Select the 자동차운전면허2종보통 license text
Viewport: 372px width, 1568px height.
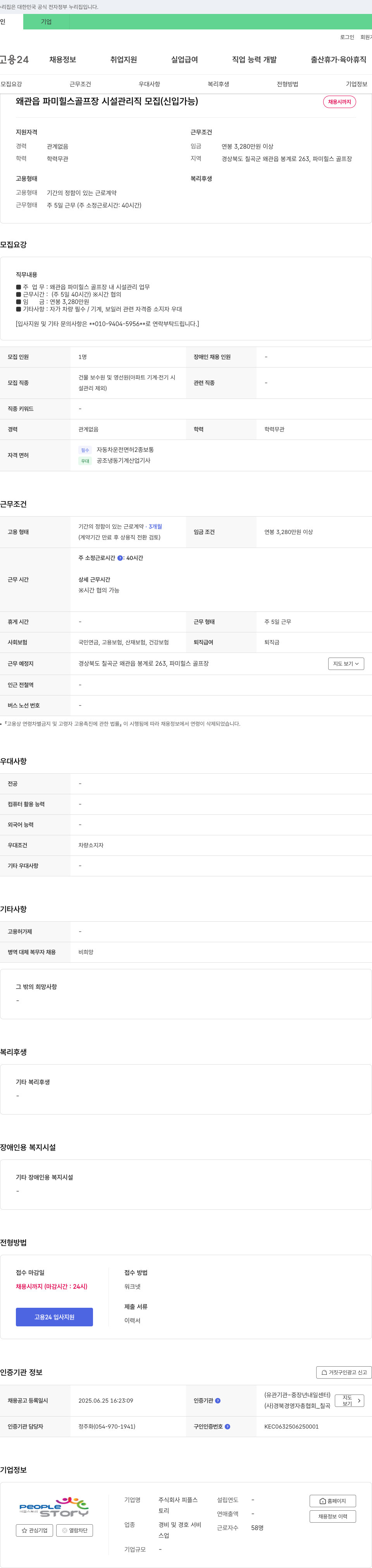(125, 450)
